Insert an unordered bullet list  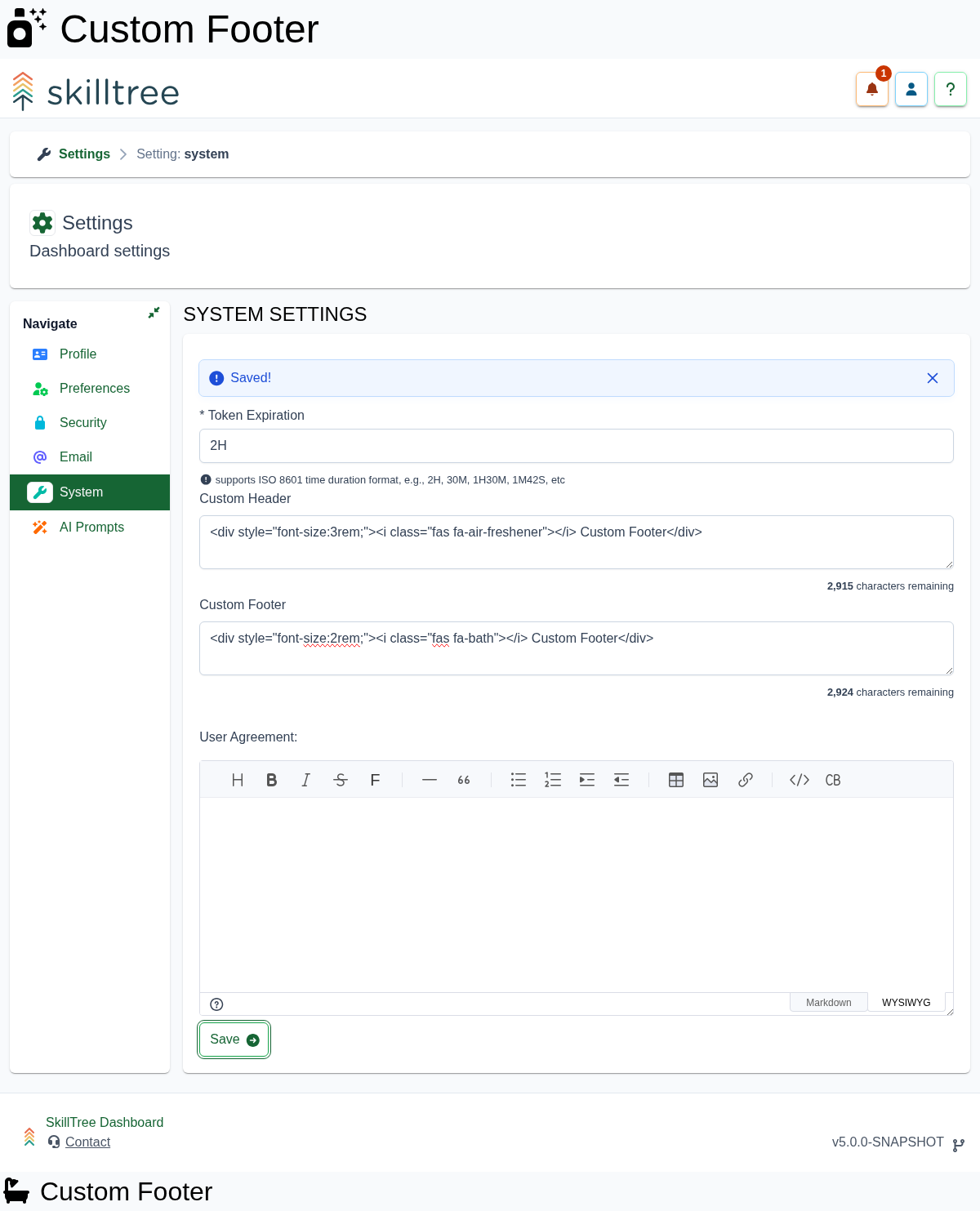(x=519, y=780)
